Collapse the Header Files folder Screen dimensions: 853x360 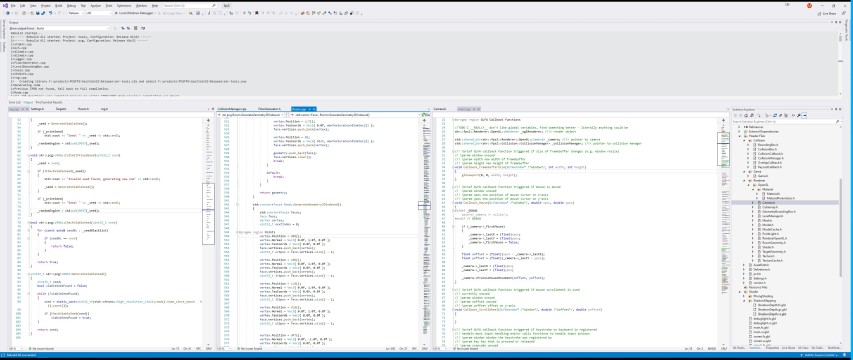pyautogui.click(x=739, y=136)
